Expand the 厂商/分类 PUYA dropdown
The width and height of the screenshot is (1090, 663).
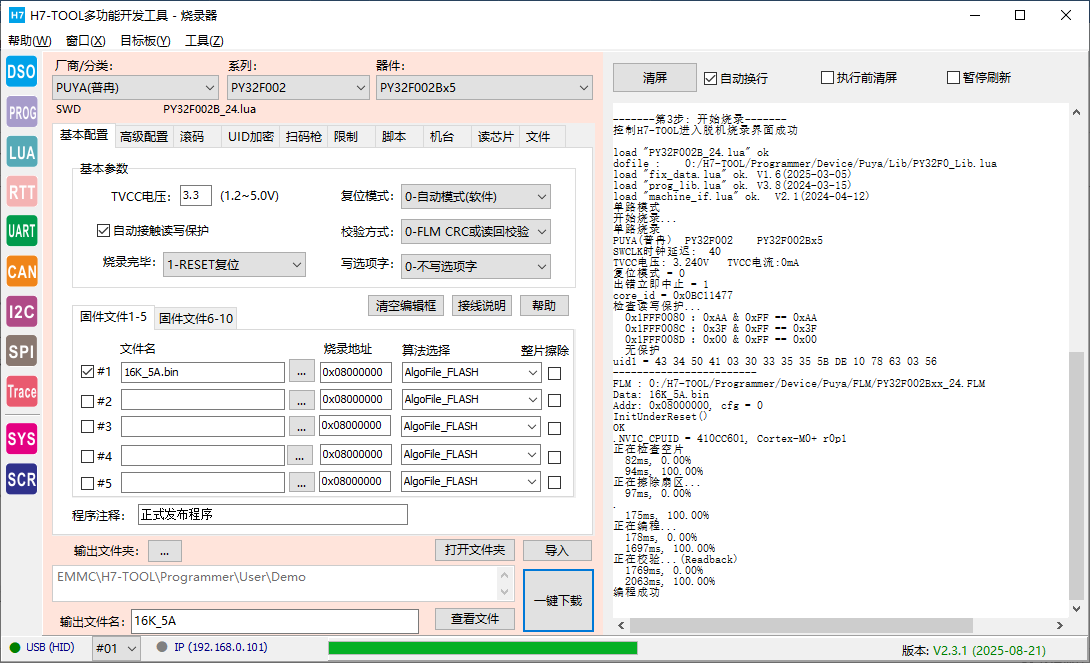click(135, 88)
